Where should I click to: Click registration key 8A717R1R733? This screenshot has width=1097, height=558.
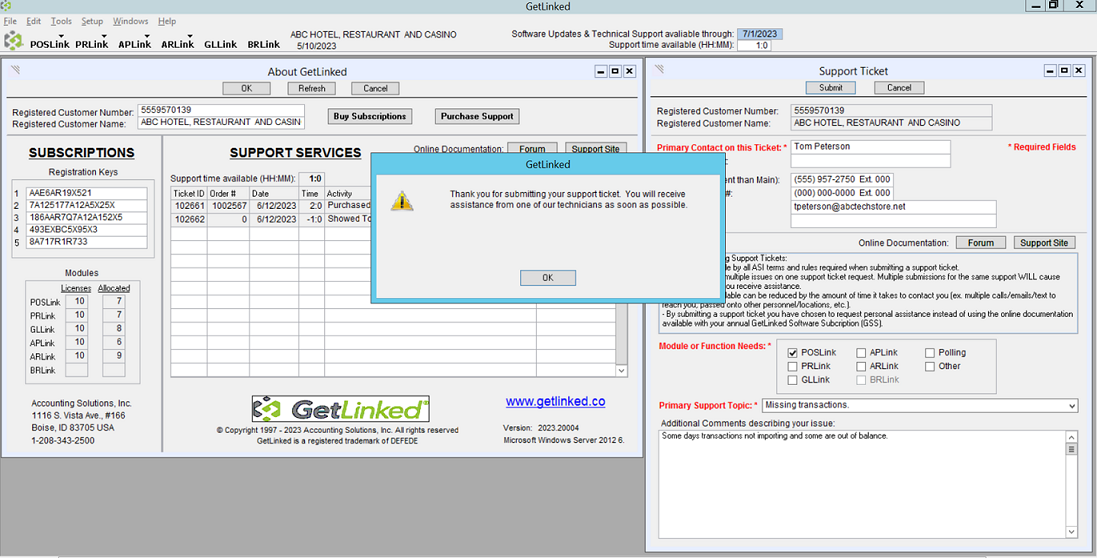tap(86, 242)
